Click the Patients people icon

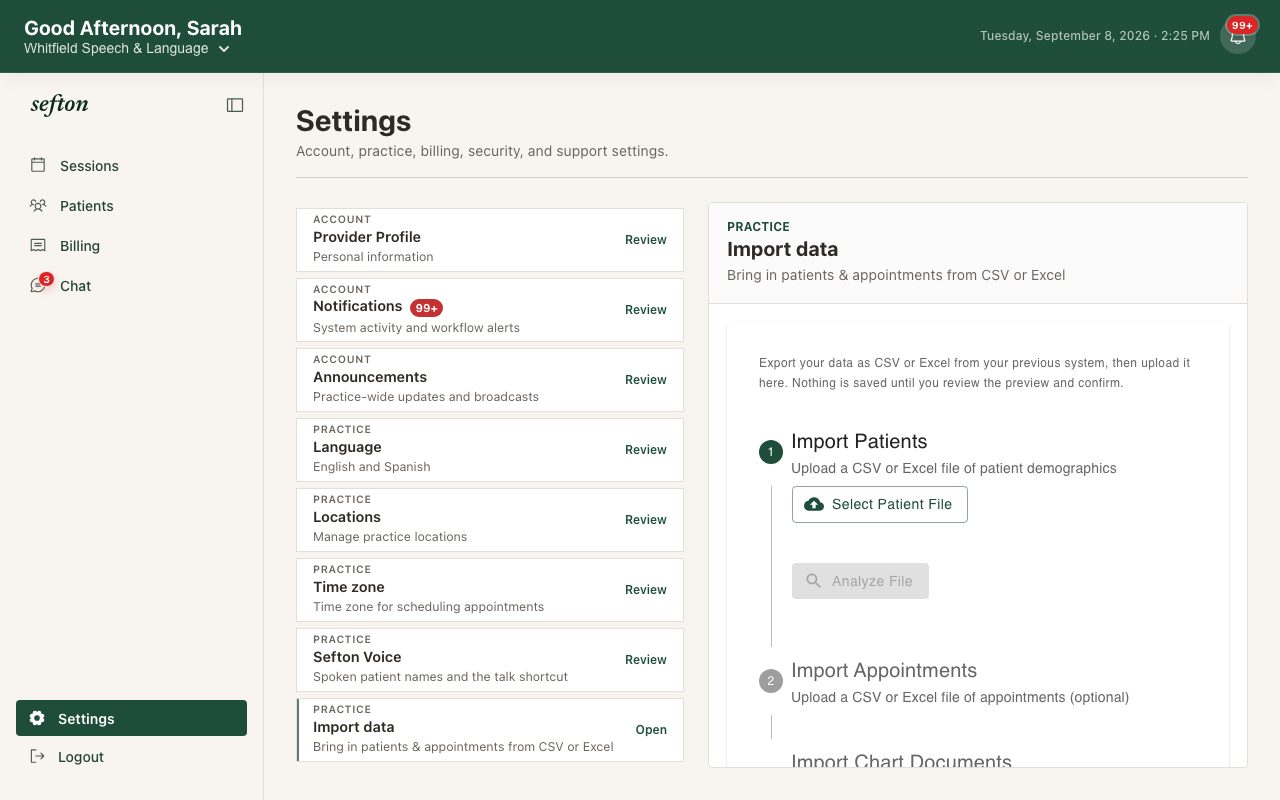pos(38,205)
